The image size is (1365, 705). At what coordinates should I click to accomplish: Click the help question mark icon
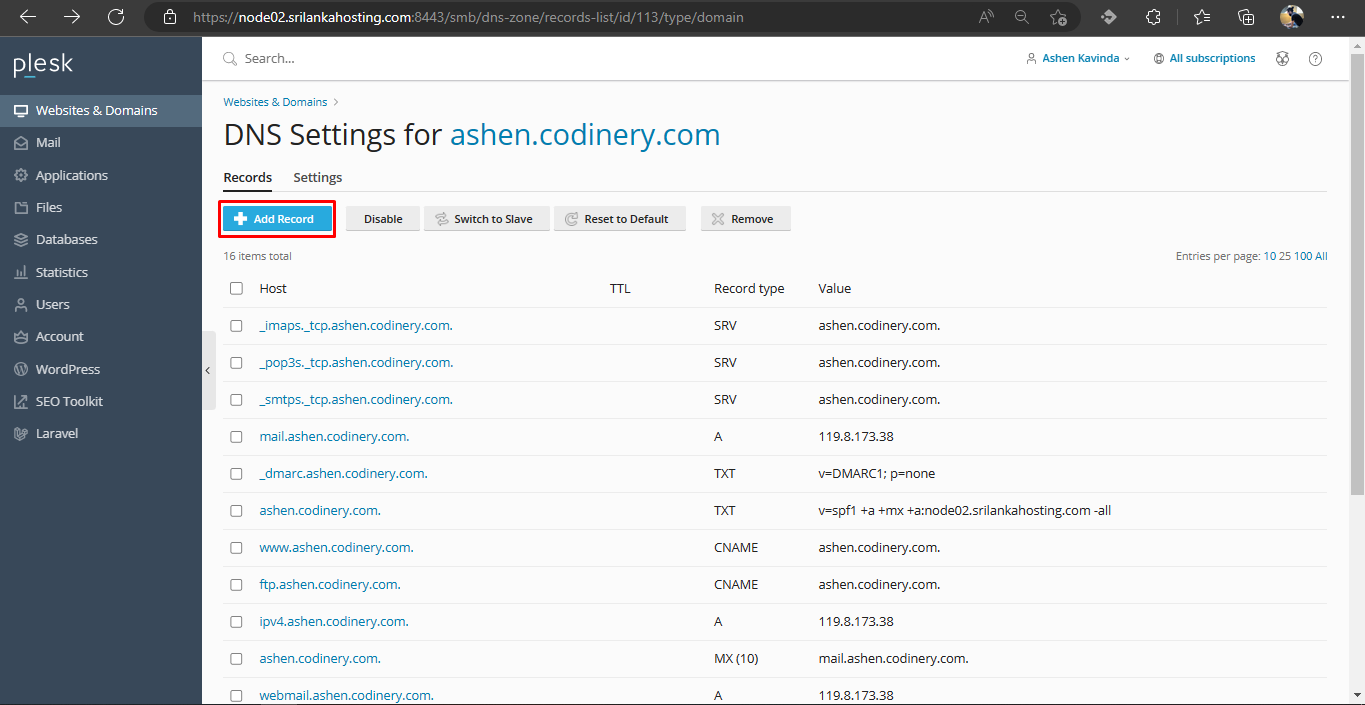point(1315,59)
